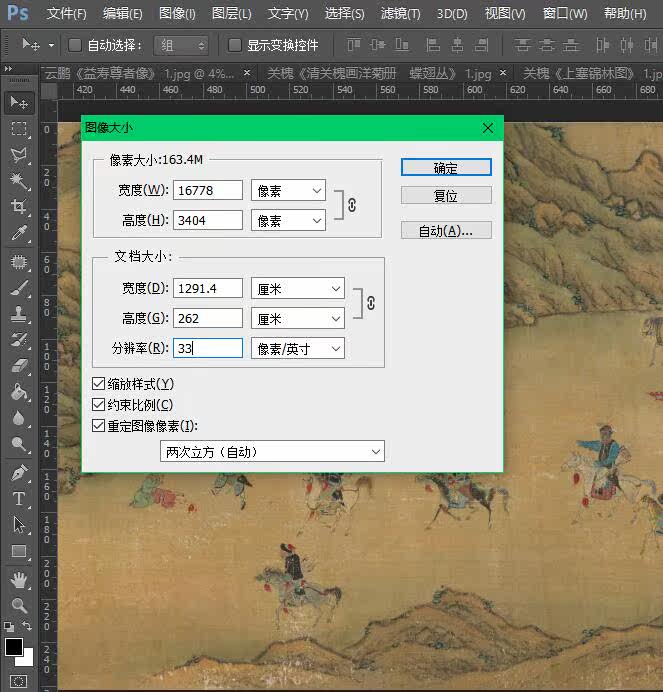The height and width of the screenshot is (692, 663).
Task: Click the 分辨率 resolution input field
Action: 208,348
